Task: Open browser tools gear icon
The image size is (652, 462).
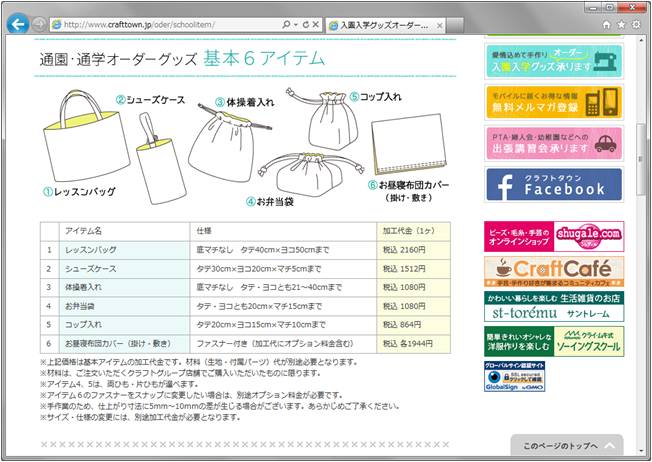Action: (x=636, y=22)
